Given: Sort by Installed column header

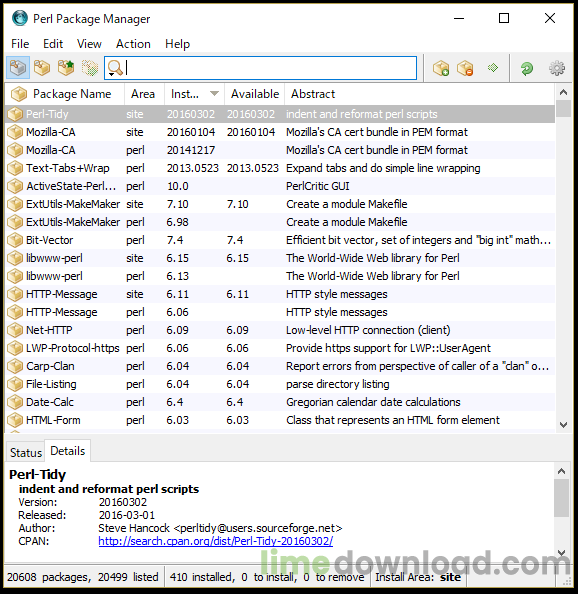Looking at the screenshot, I should (194, 94).
